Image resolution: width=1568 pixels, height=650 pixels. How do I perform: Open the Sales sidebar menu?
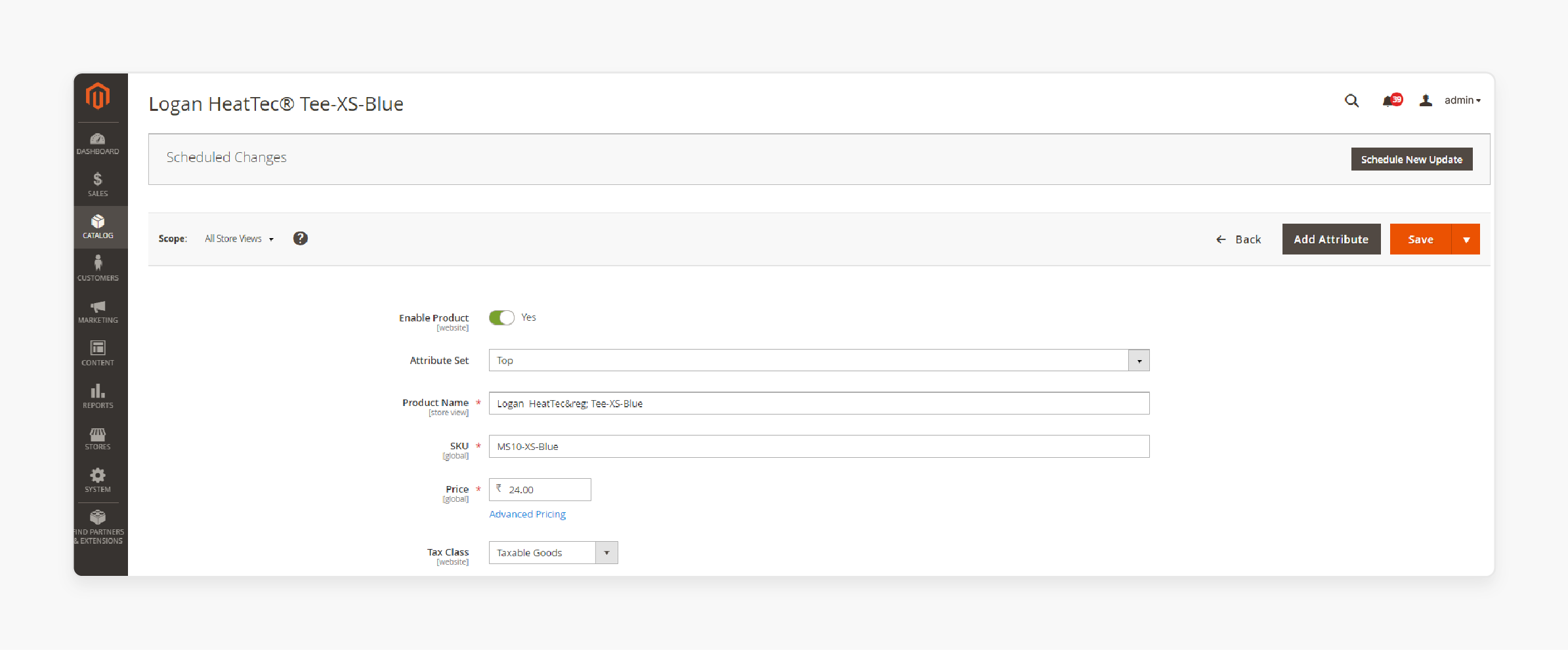coord(98,185)
